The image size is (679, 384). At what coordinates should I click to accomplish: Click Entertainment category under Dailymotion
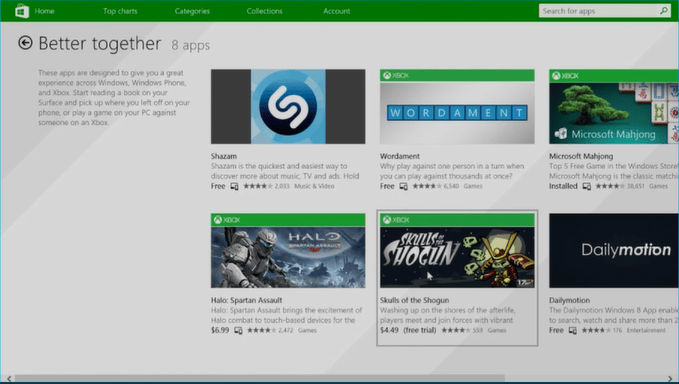click(x=646, y=330)
